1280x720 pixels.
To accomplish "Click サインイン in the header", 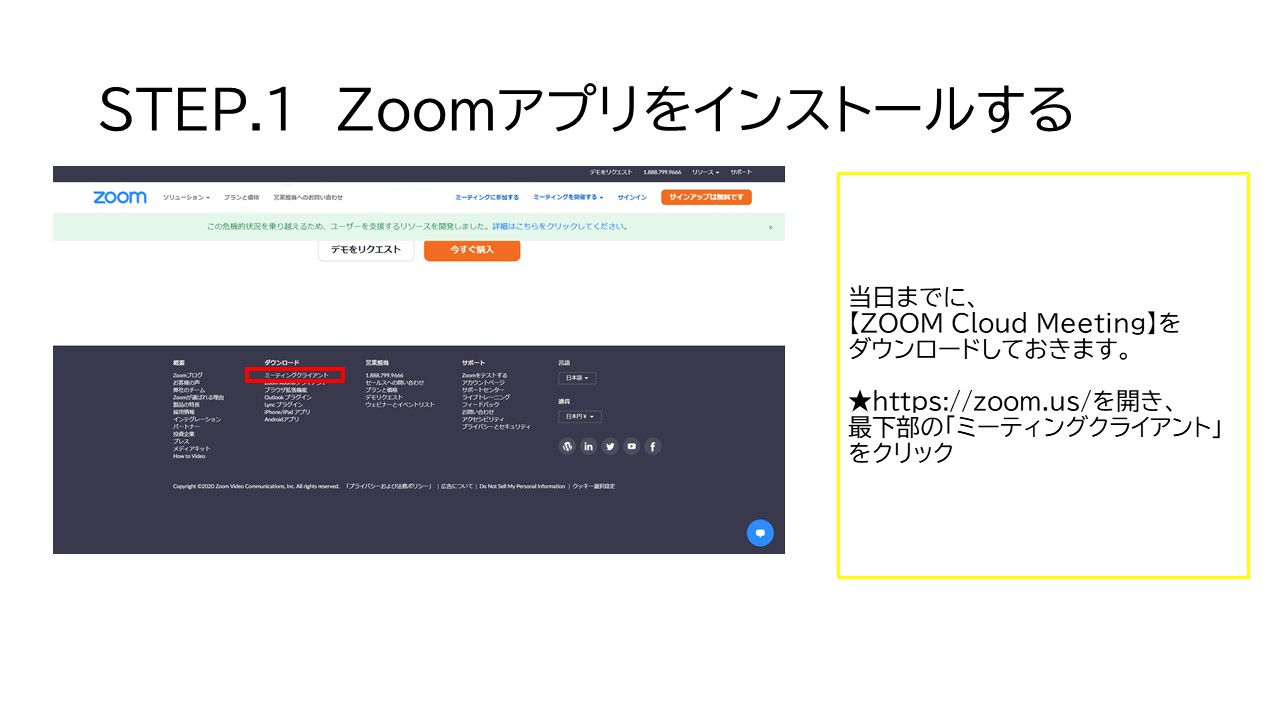I will pos(632,196).
